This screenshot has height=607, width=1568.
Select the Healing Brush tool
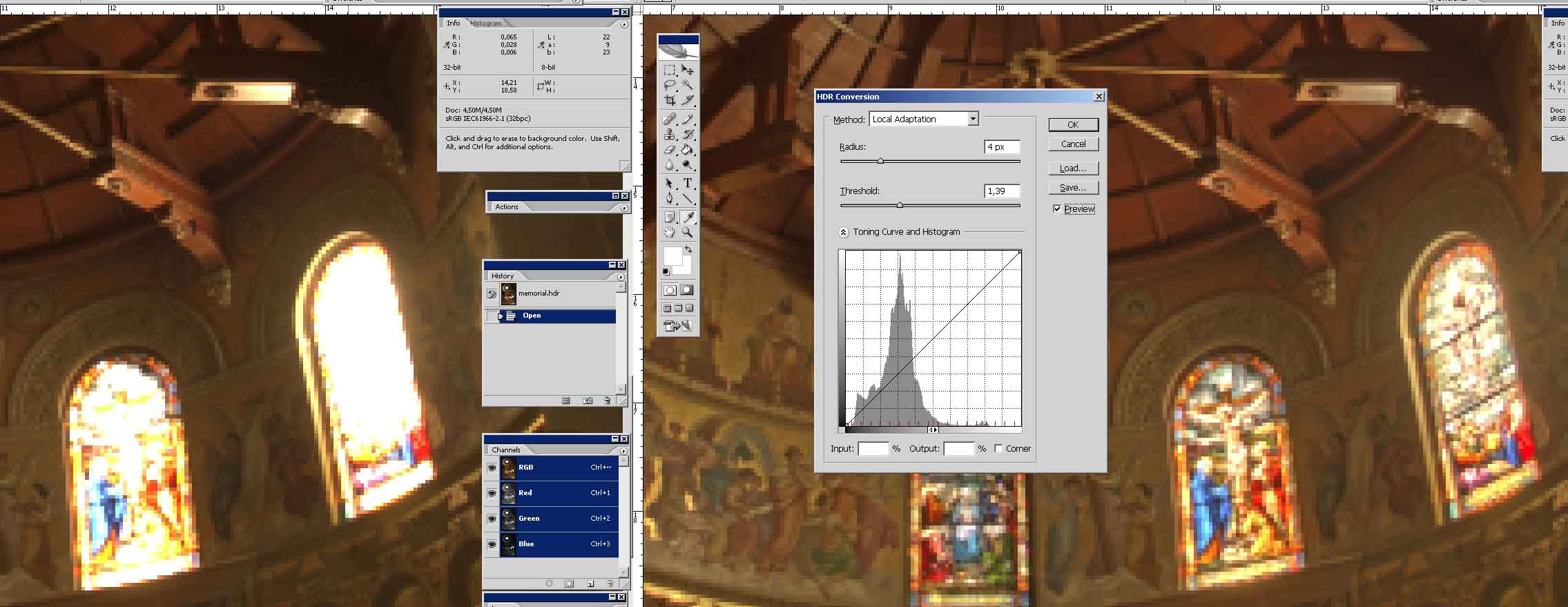[x=670, y=119]
